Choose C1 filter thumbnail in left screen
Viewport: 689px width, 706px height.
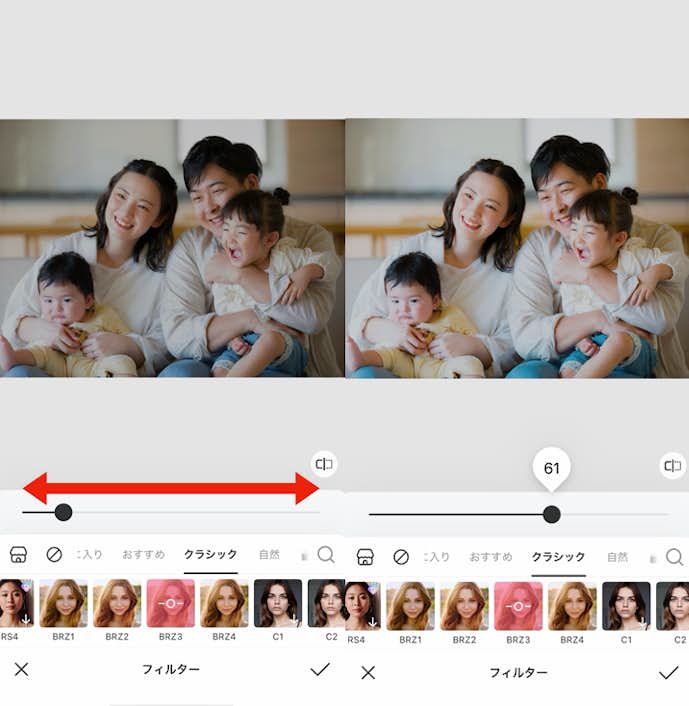click(x=278, y=603)
